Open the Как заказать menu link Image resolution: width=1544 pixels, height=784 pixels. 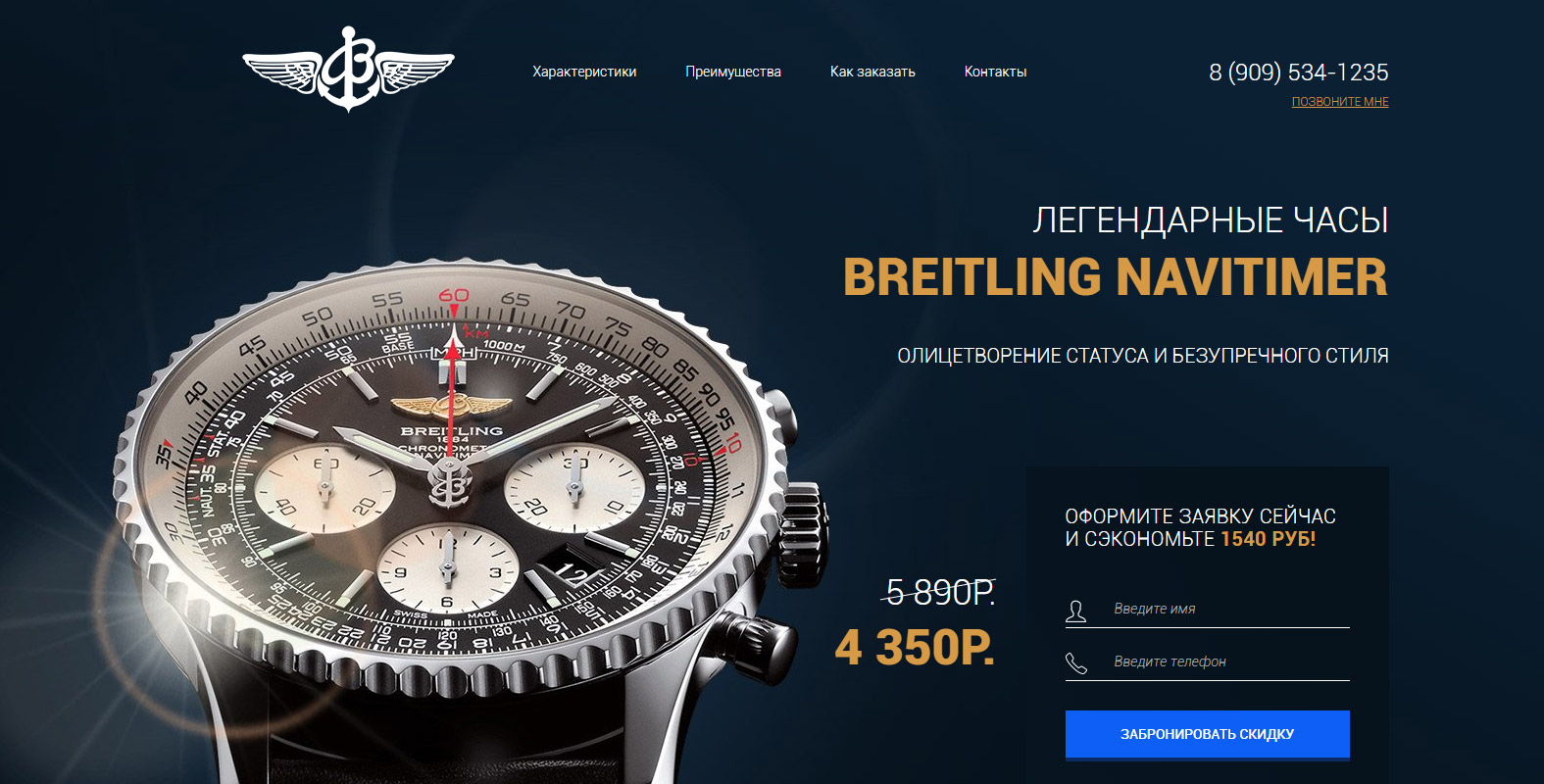[872, 72]
